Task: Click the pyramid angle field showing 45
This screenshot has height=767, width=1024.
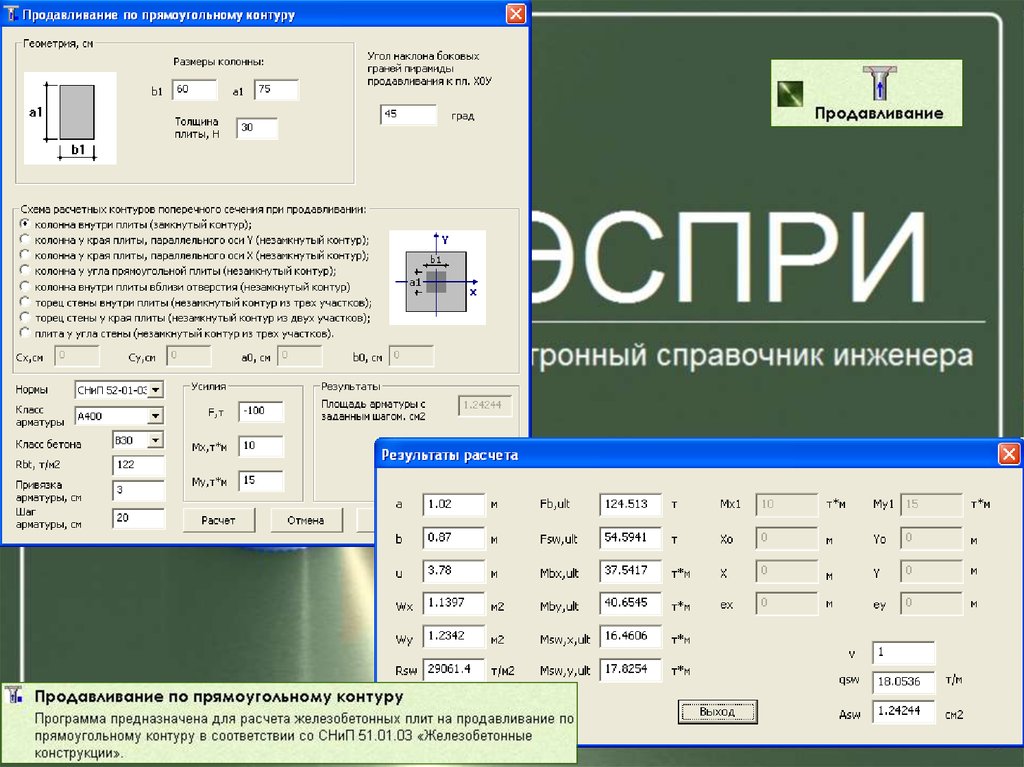Action: point(408,115)
